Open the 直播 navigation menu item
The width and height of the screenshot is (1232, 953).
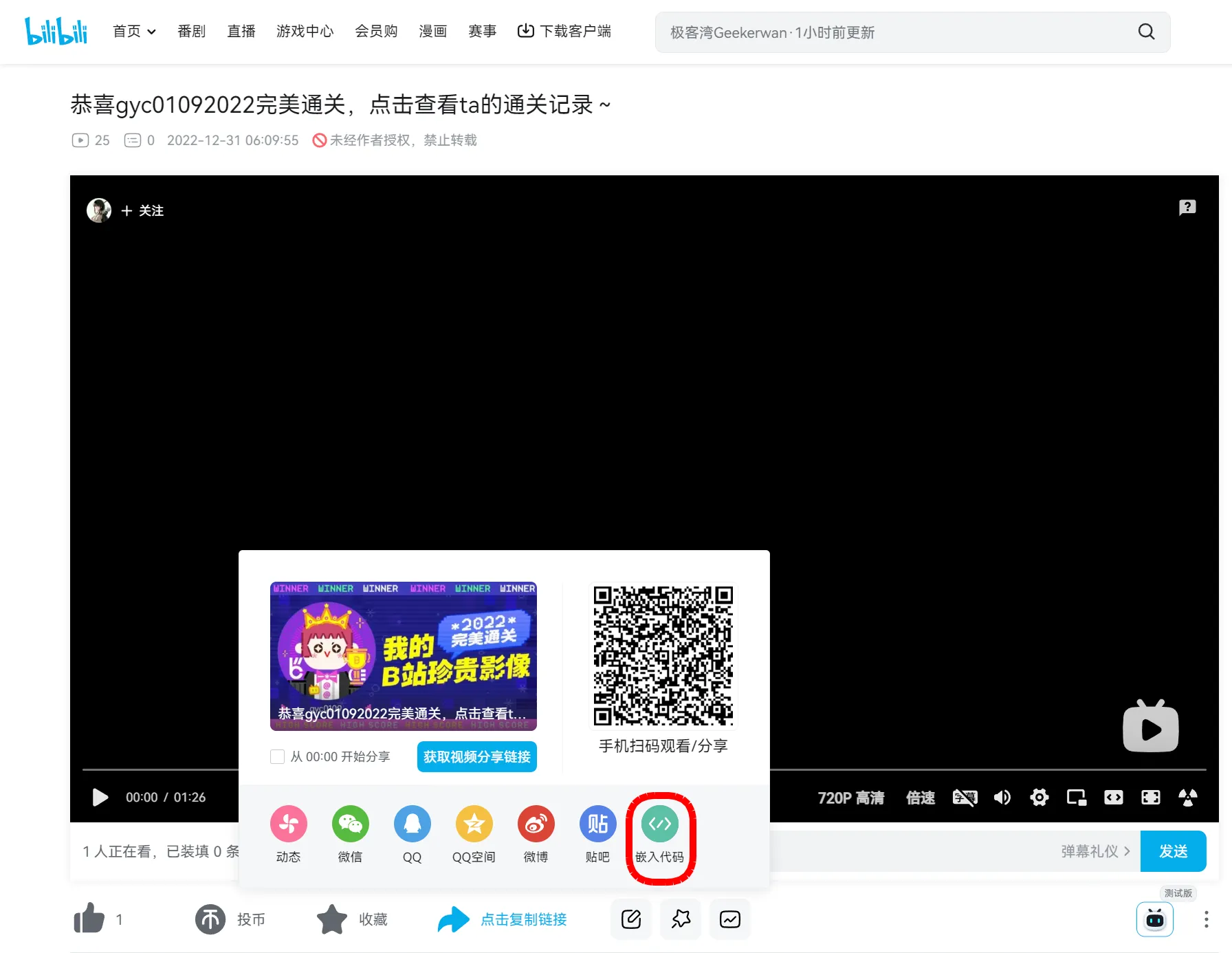[241, 31]
